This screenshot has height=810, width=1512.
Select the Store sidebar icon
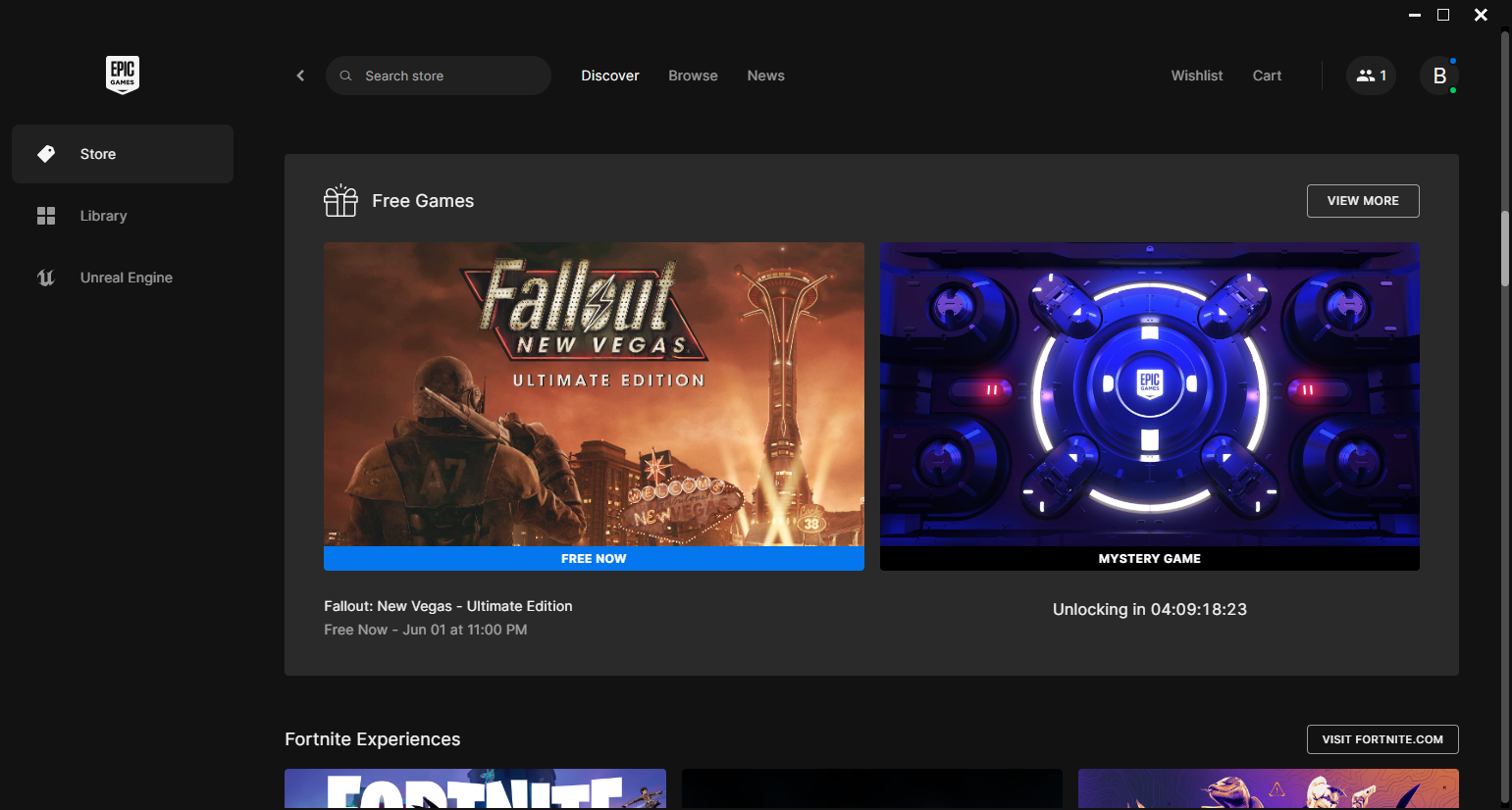(46, 154)
